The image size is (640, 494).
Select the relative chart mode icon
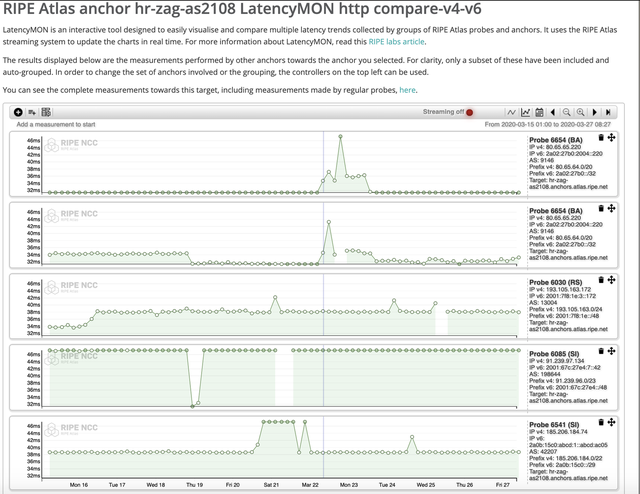(525, 112)
